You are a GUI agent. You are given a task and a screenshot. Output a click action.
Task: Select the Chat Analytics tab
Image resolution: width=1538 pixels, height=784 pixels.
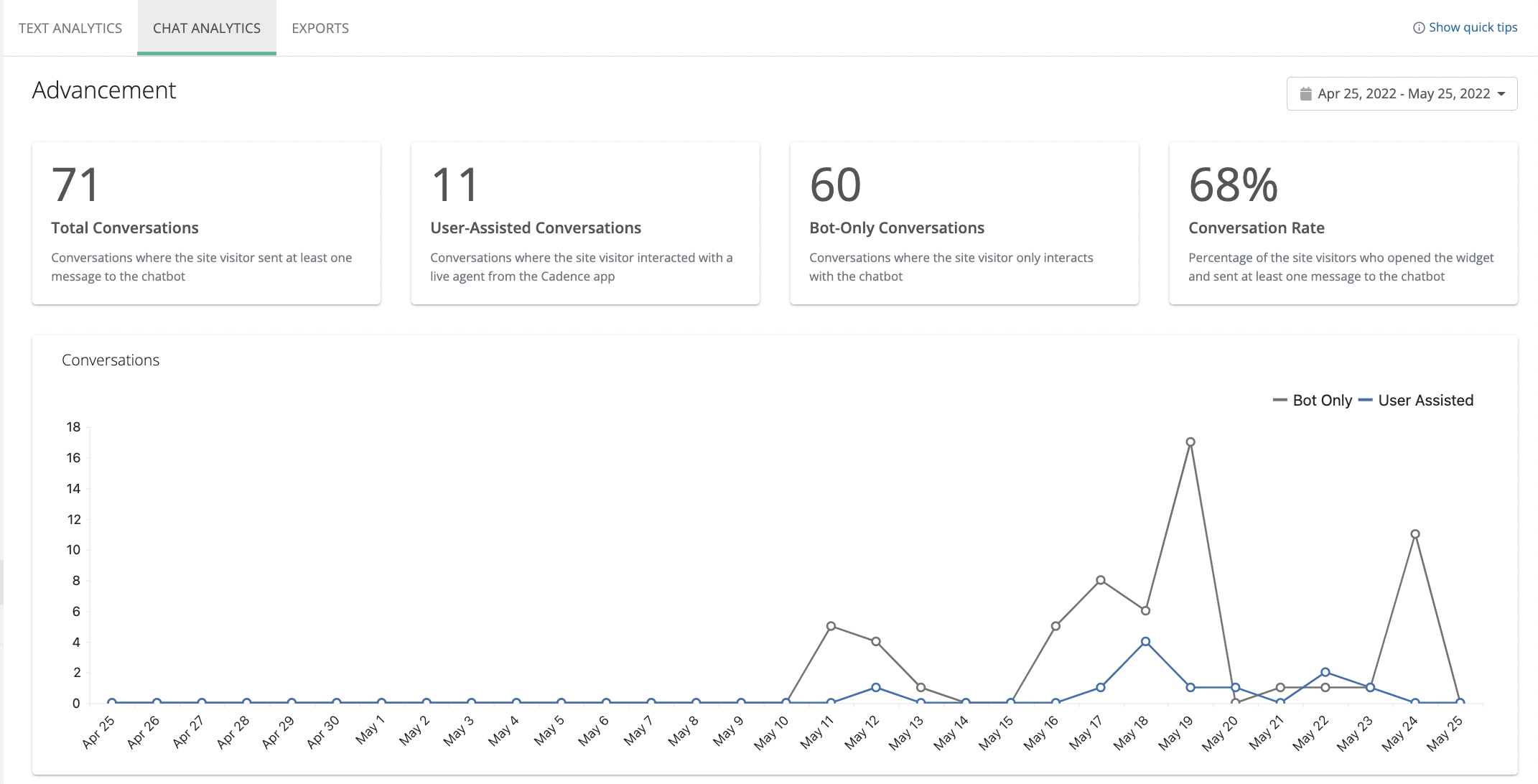[207, 28]
